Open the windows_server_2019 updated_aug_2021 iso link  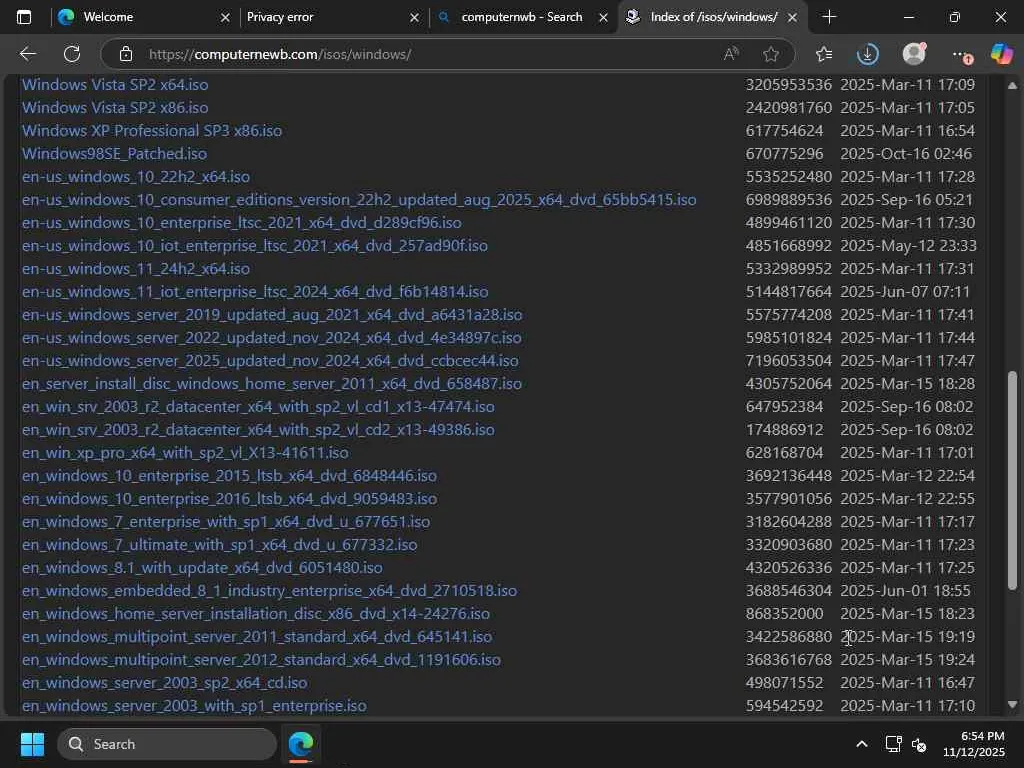point(272,315)
